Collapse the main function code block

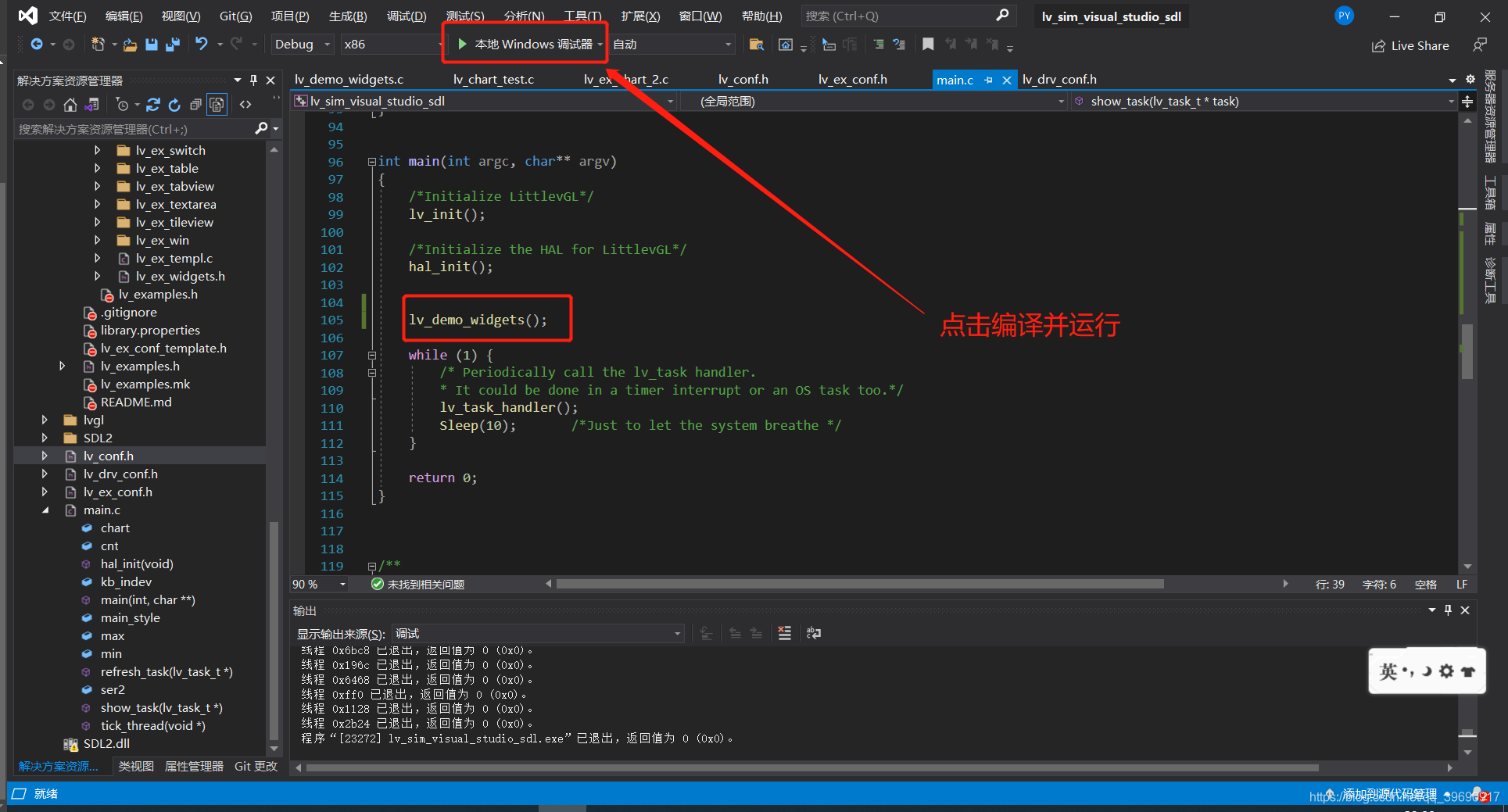(372, 162)
